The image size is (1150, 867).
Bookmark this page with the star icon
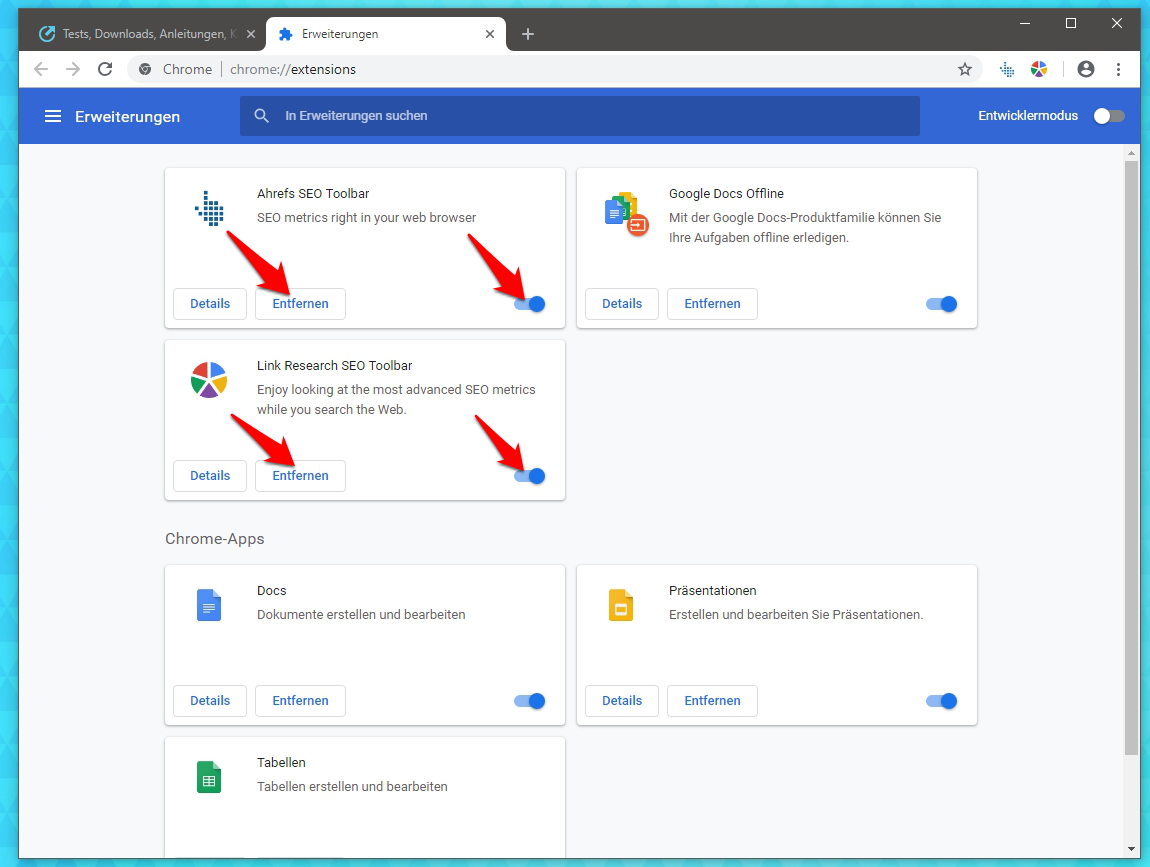click(964, 70)
